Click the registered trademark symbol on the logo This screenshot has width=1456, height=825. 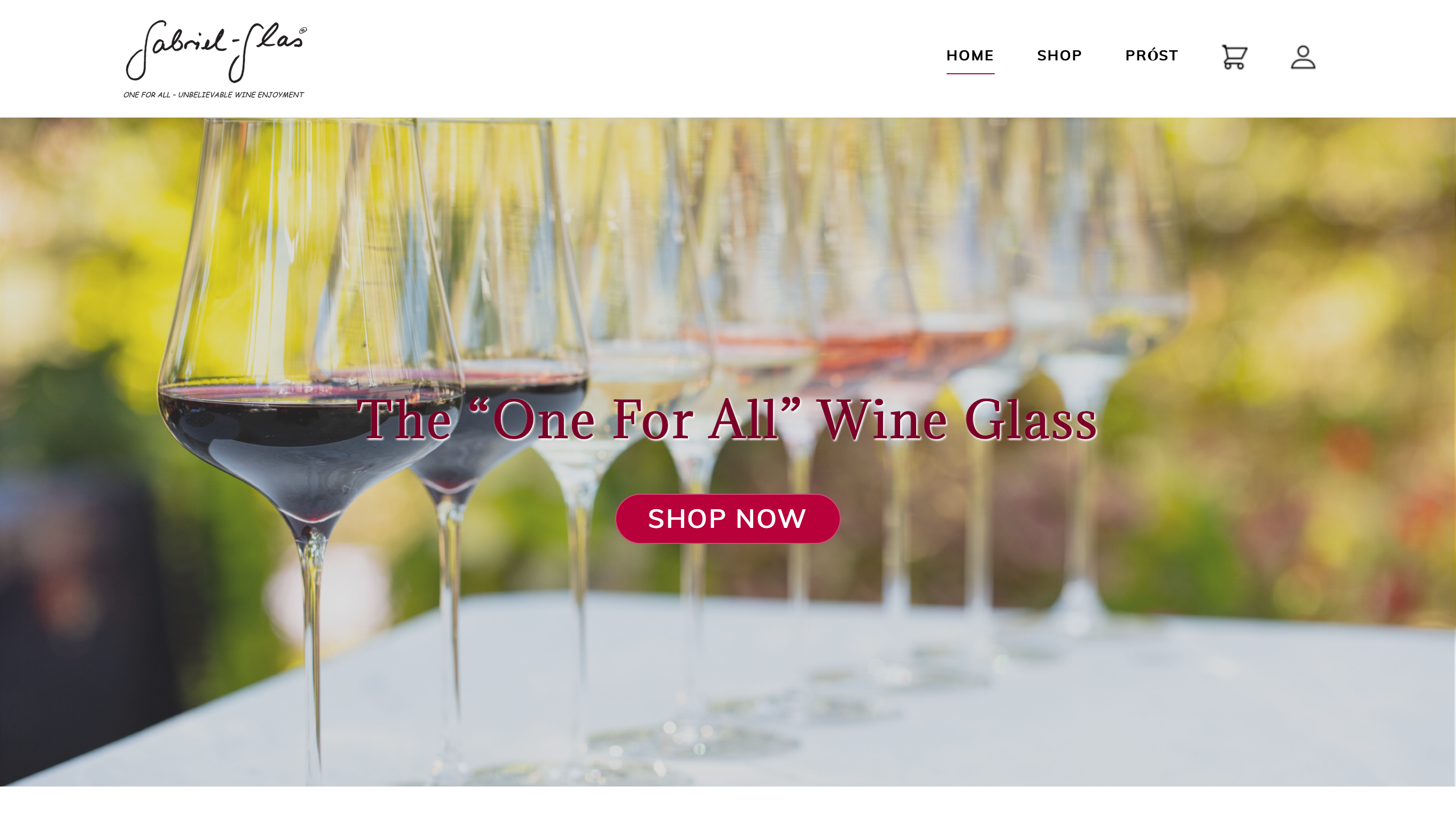coord(303,30)
